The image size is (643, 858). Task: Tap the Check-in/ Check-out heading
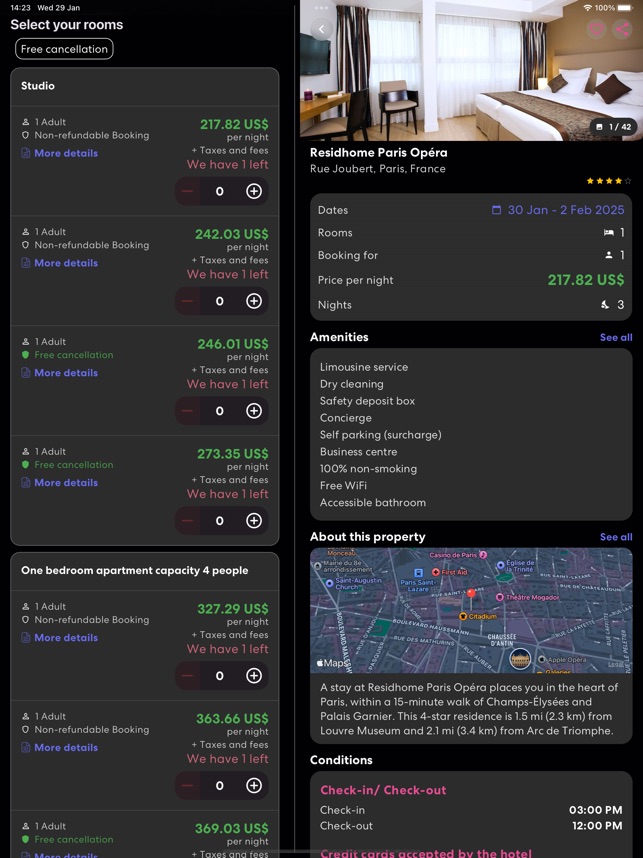point(383,790)
